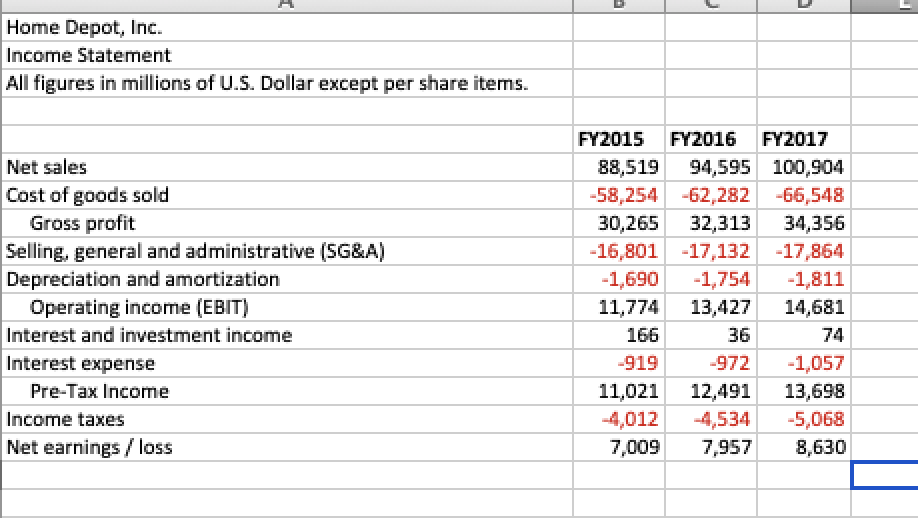Select depreciation value -1,811
This screenshot has height=518, width=918.
click(x=803, y=279)
